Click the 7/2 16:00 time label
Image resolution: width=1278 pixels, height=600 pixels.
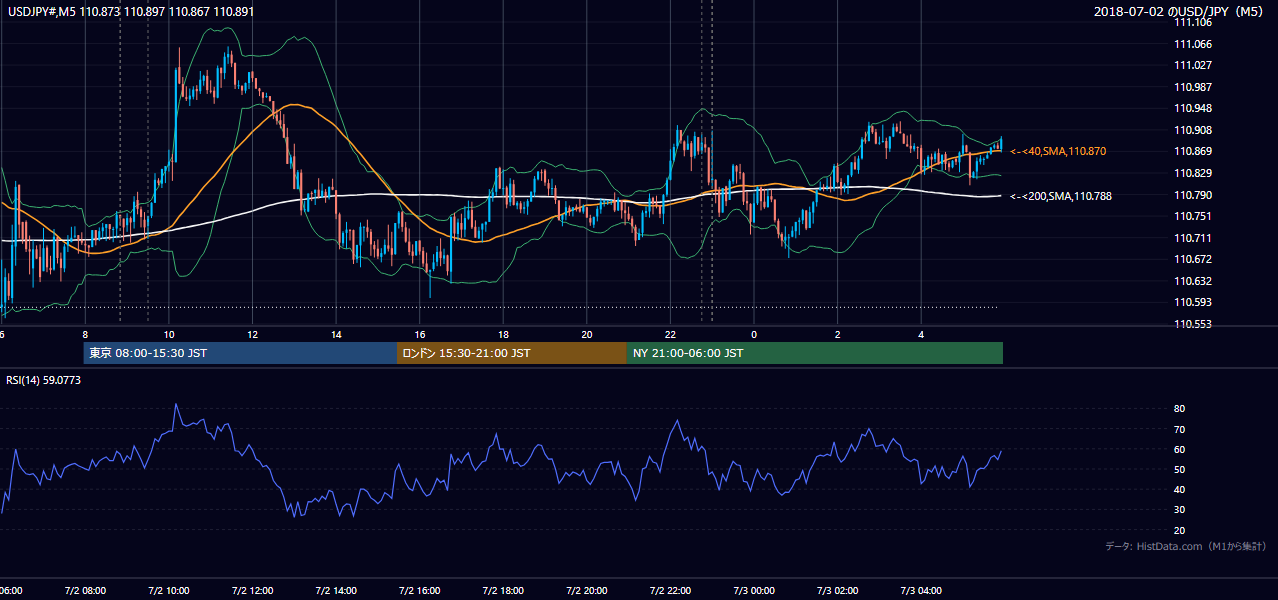tap(419, 591)
